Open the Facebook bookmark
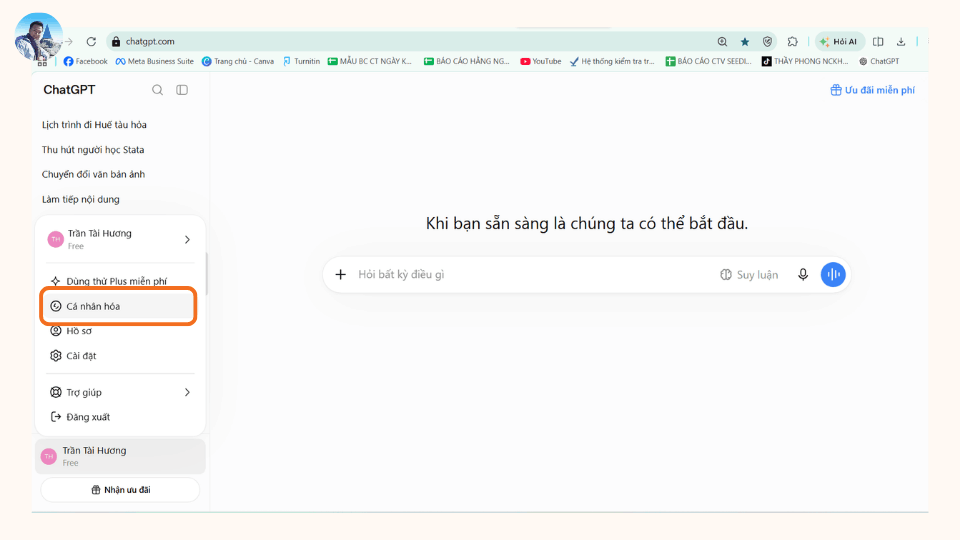Viewport: 960px width, 540px height. [x=85, y=61]
